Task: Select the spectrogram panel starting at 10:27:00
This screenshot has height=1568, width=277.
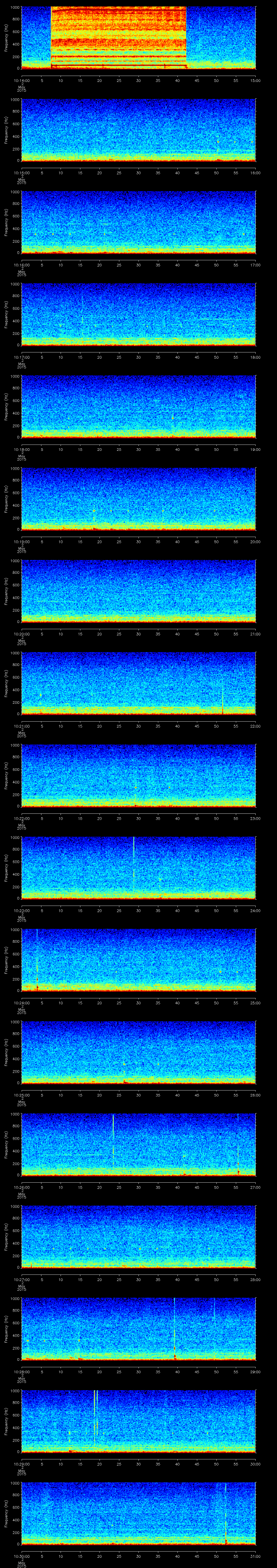Action: (x=138, y=1237)
